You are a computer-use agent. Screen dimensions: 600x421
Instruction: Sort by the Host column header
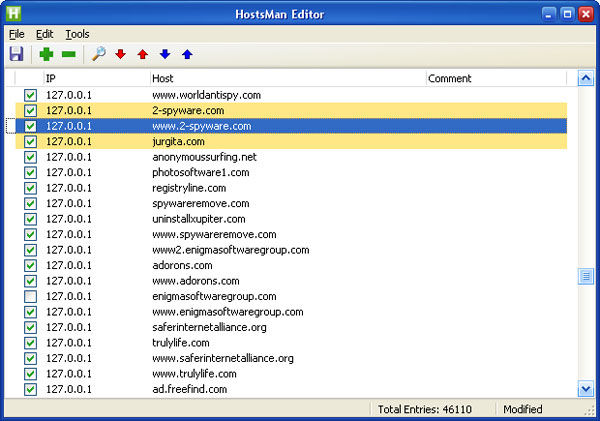(x=288, y=78)
